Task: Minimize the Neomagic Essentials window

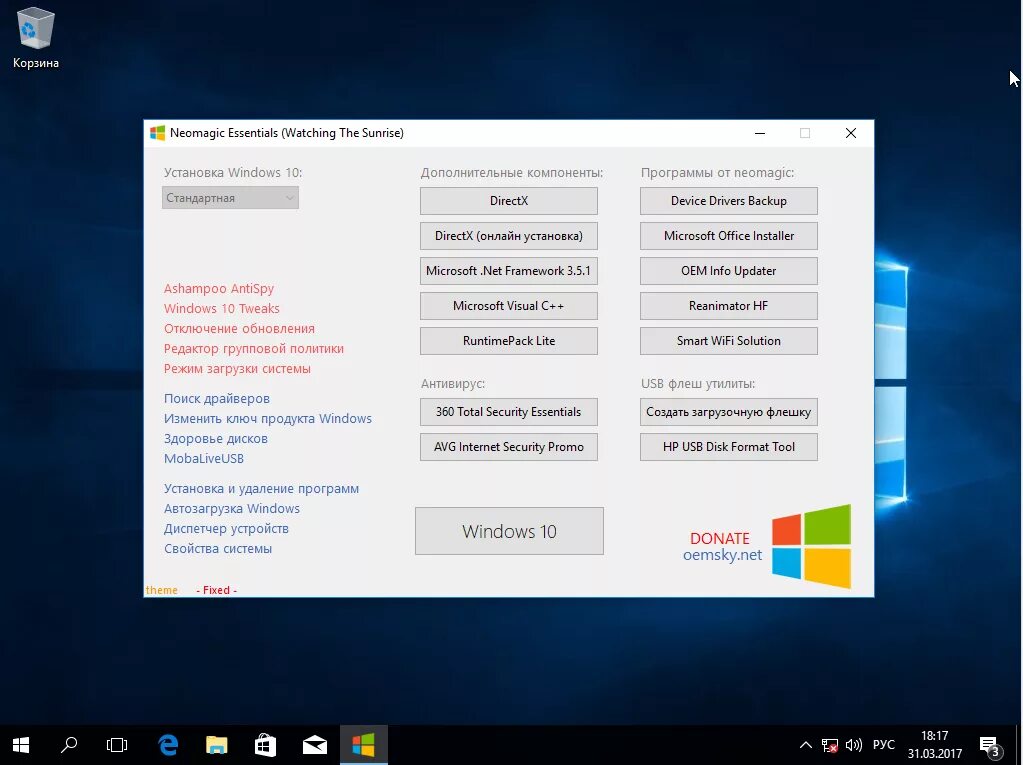Action: pos(759,133)
